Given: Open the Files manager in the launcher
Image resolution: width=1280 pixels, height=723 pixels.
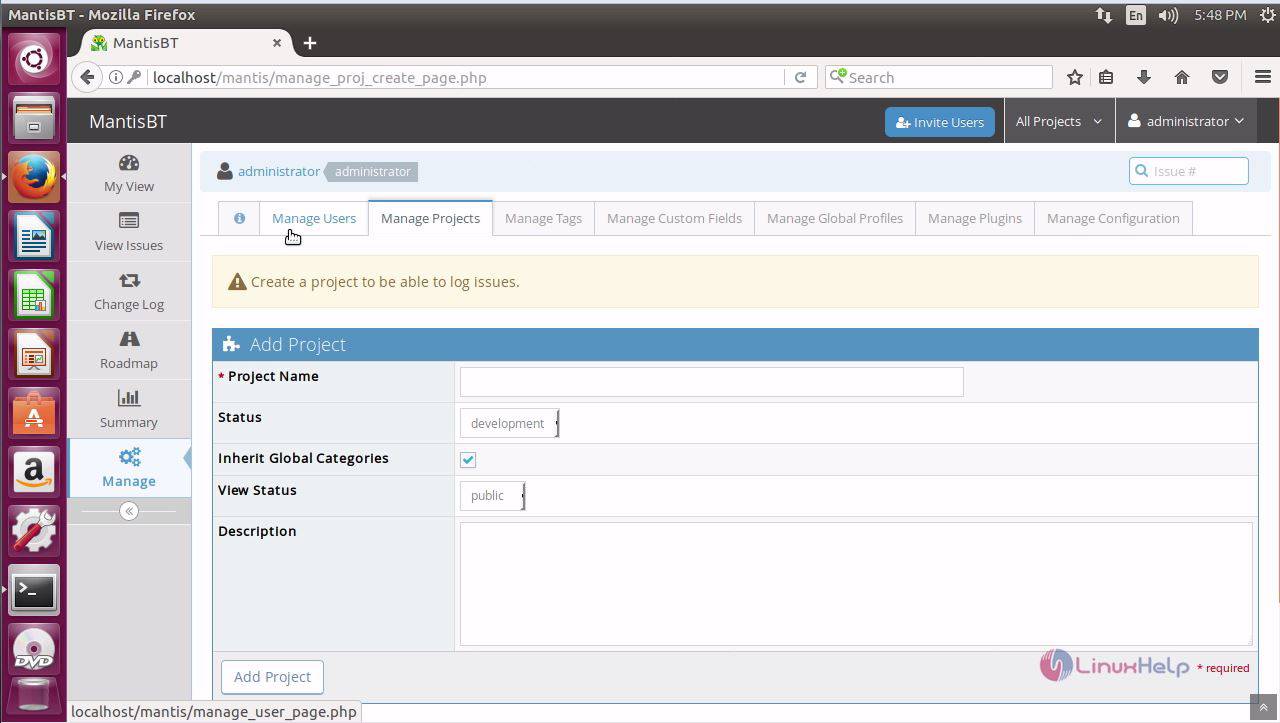Looking at the screenshot, I should click(x=34, y=118).
